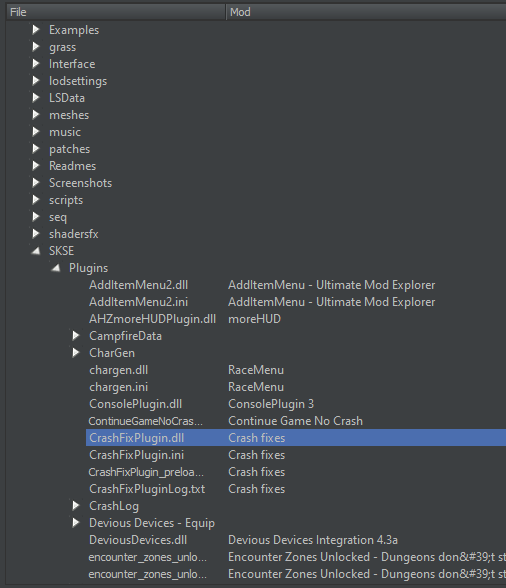Select highlighted CrashFixPlugin.dll file
Viewport: 506px width, 588px height.
coord(137,438)
